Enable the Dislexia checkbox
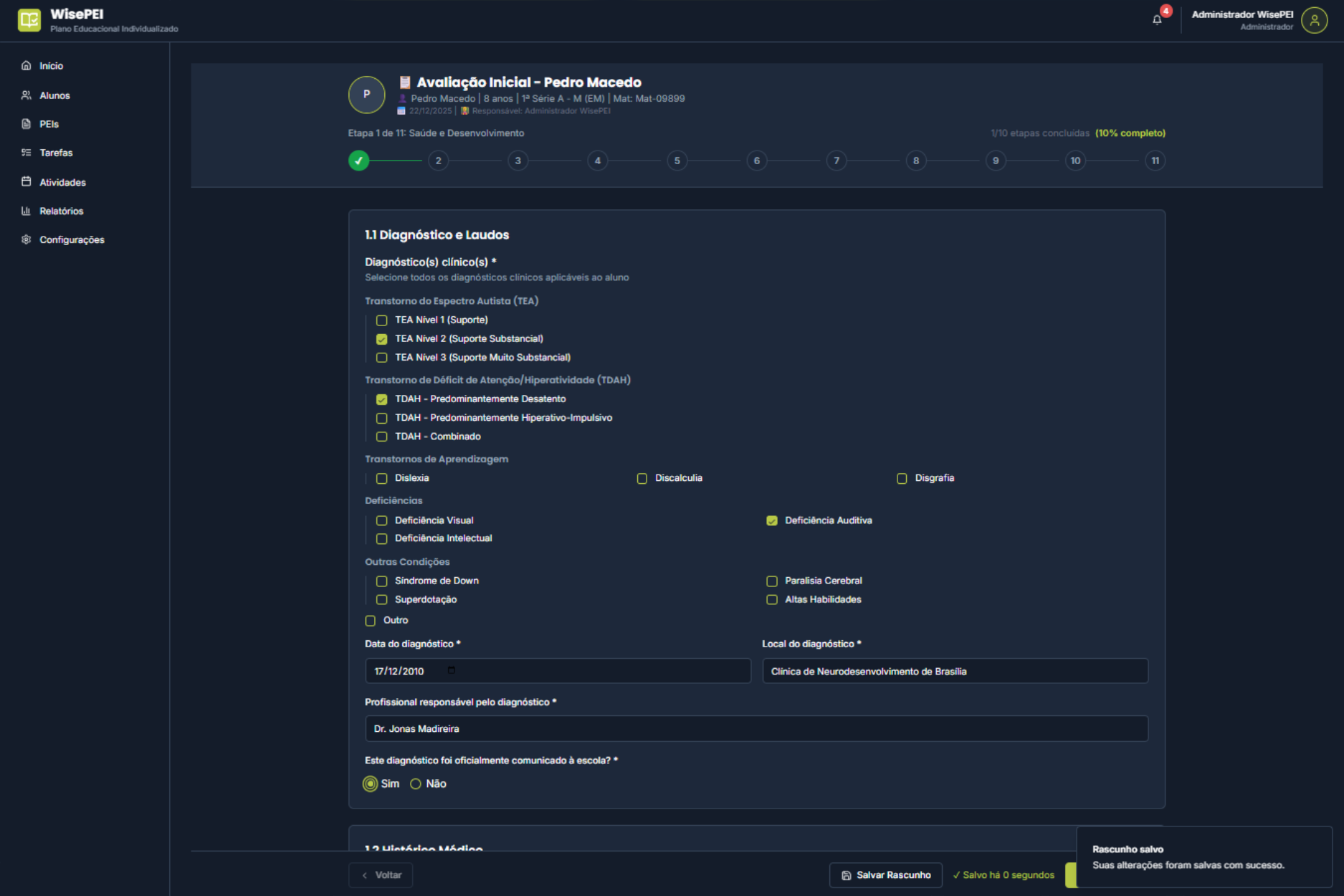Image resolution: width=1344 pixels, height=896 pixels. (x=382, y=478)
